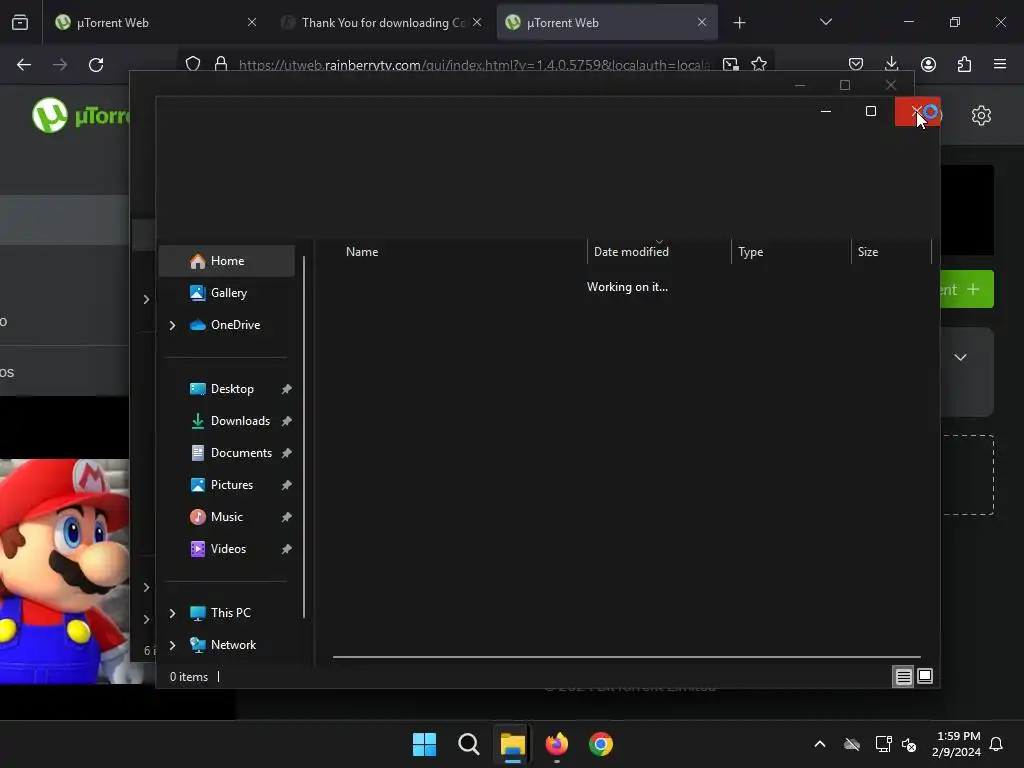Close the active µTorrent Web tab
1024x768 pixels.
point(702,22)
